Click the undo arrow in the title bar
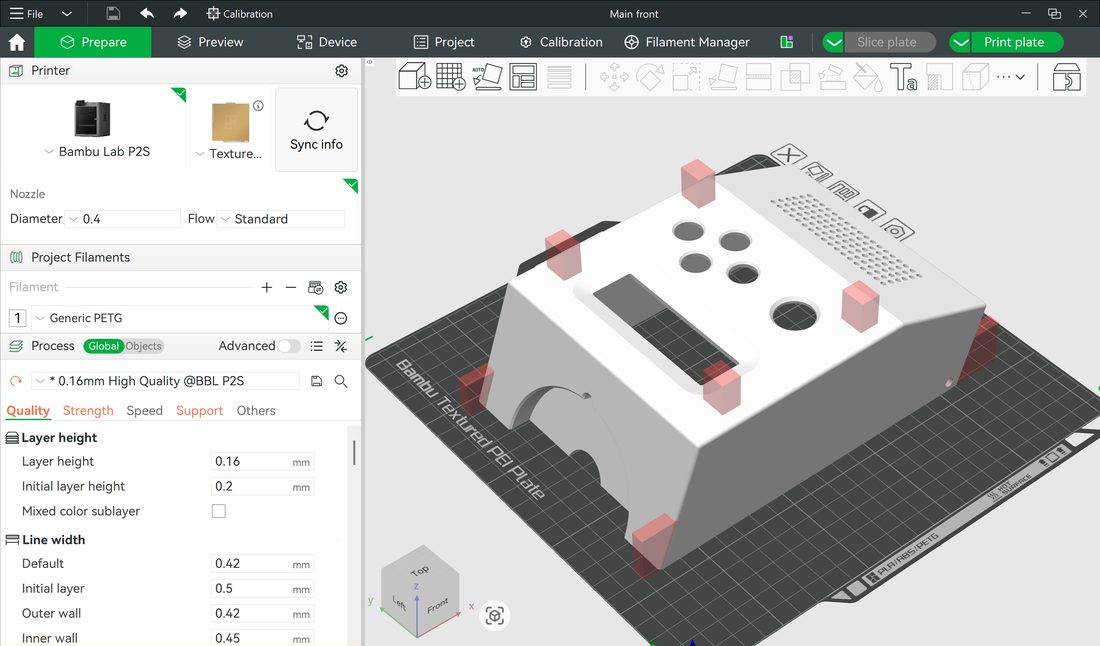The height and width of the screenshot is (646, 1100). (x=147, y=13)
